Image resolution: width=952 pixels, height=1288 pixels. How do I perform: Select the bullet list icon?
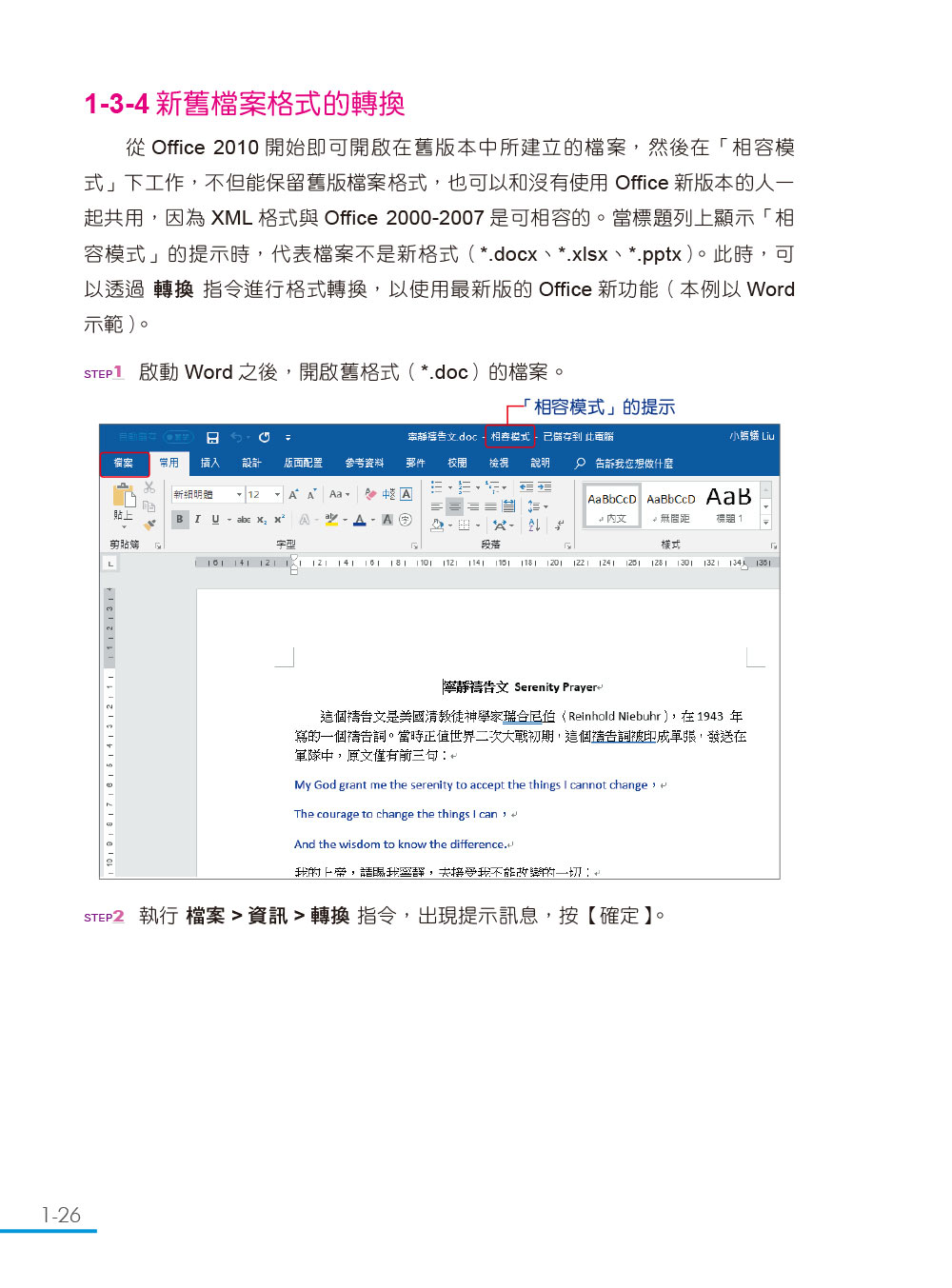434,485
